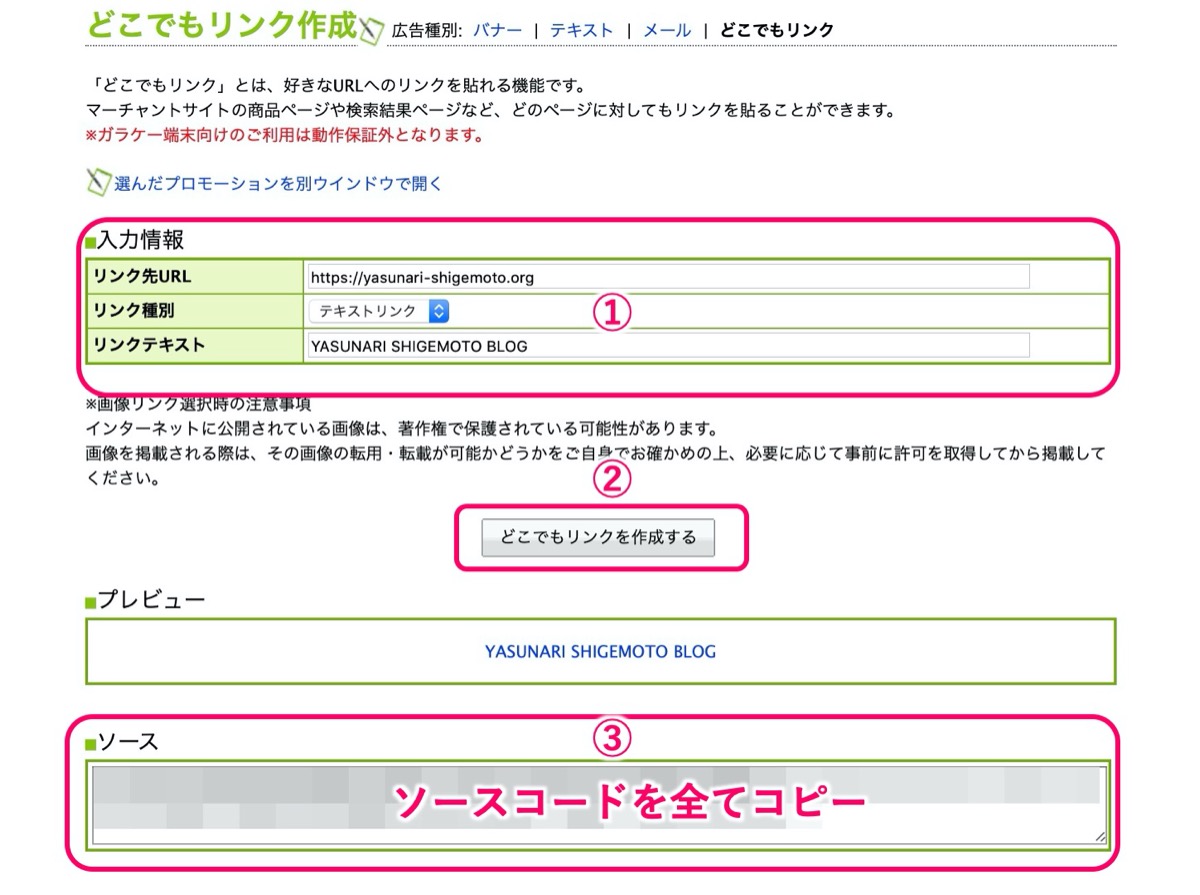Click どこでもリンクを作成する button
The image size is (1200, 895).
(598, 537)
